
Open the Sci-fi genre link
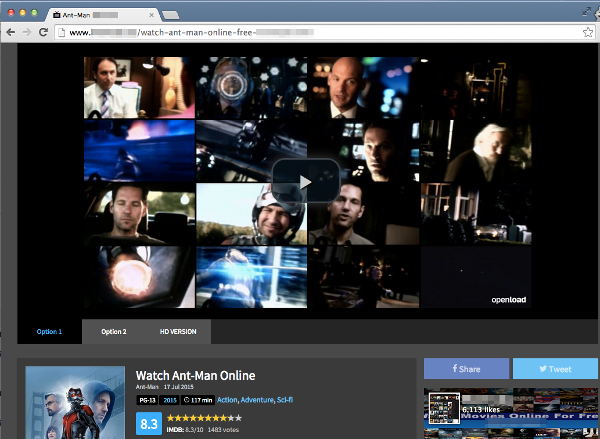point(285,400)
